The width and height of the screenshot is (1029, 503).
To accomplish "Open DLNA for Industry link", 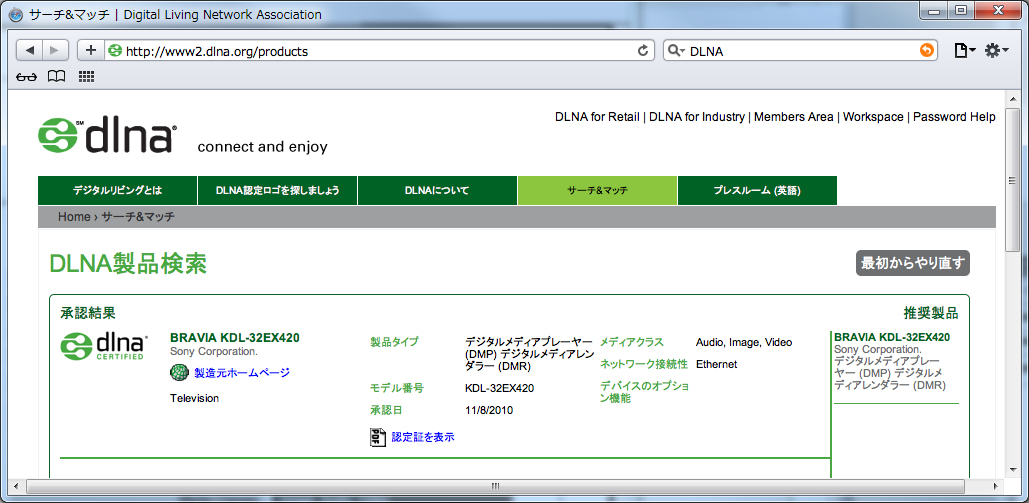I will [697, 117].
